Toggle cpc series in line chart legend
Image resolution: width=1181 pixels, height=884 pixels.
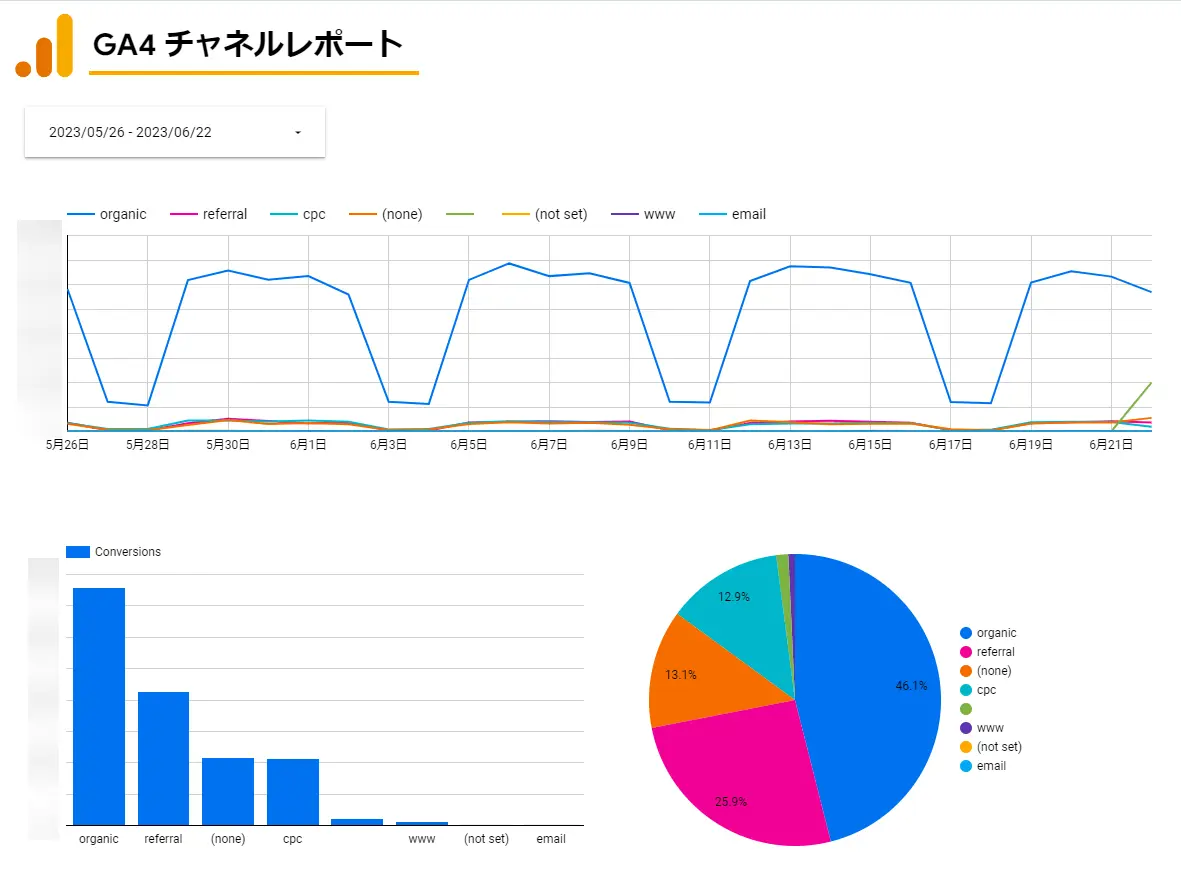[298, 215]
